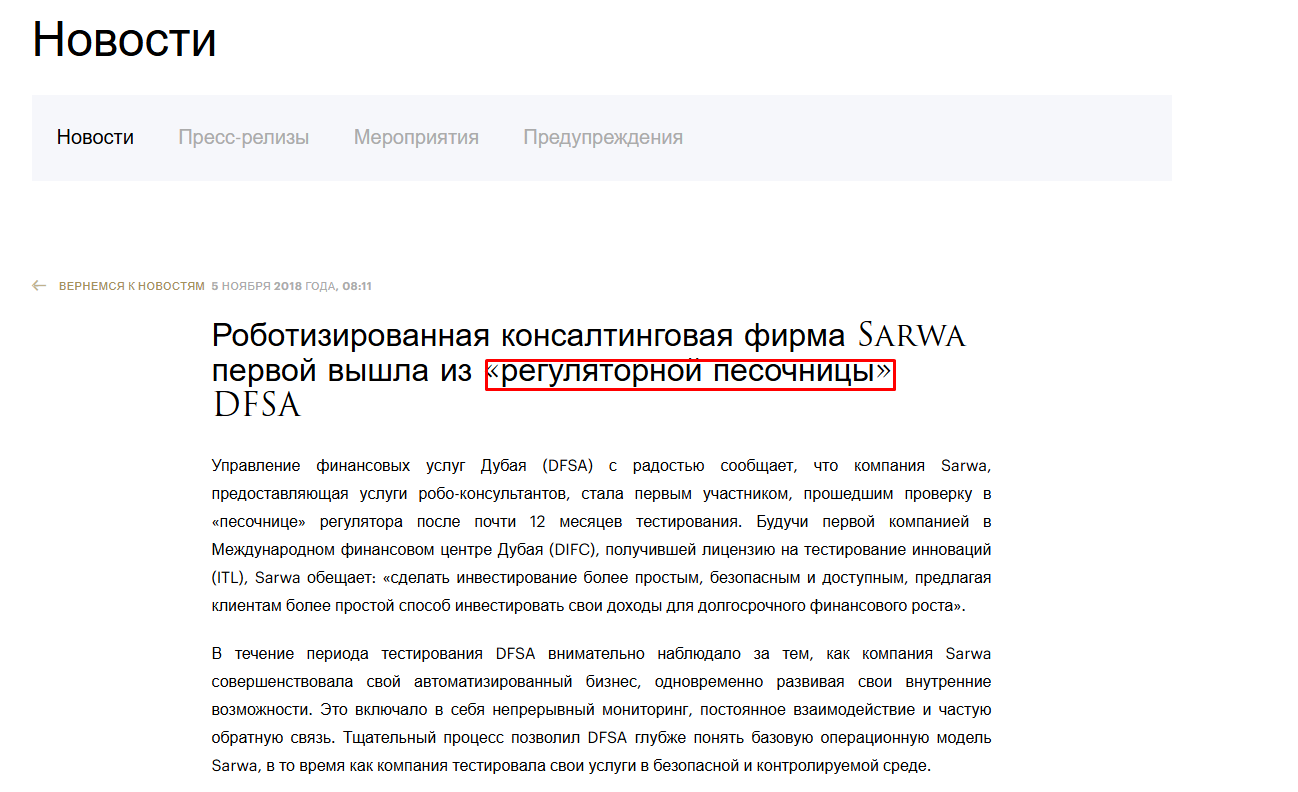The height and width of the screenshot is (792, 1298).
Task: Click the back arrow icon beside "Вернемся к новостям"
Action: 39,286
